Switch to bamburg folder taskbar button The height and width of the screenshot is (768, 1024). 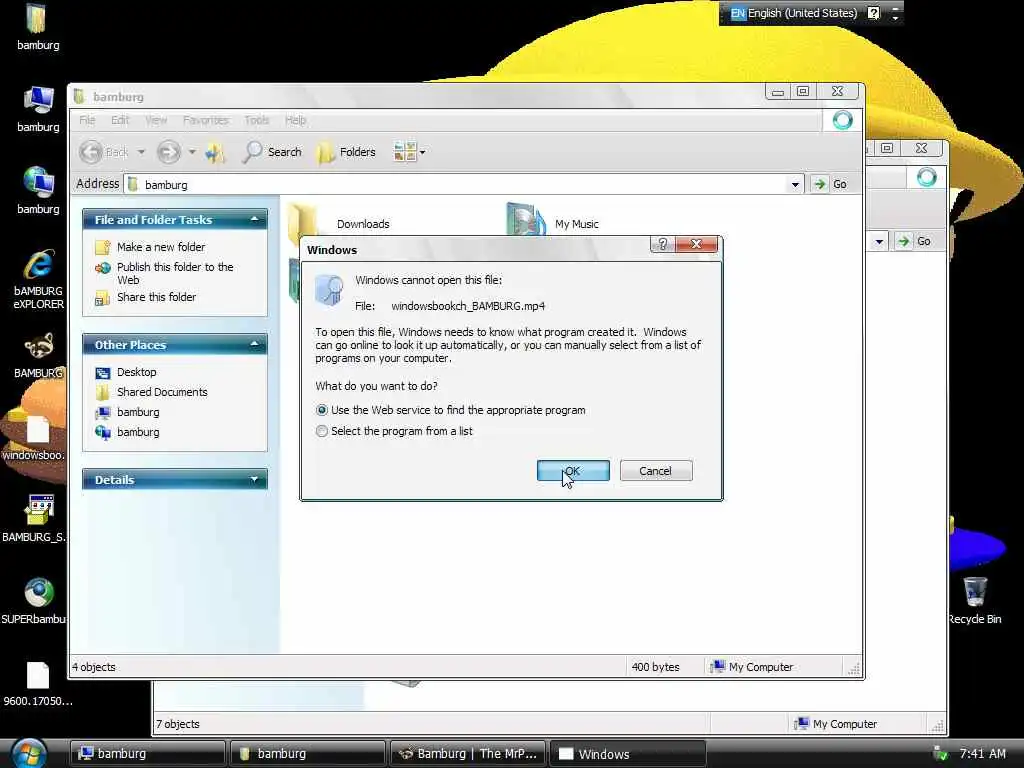click(x=307, y=754)
